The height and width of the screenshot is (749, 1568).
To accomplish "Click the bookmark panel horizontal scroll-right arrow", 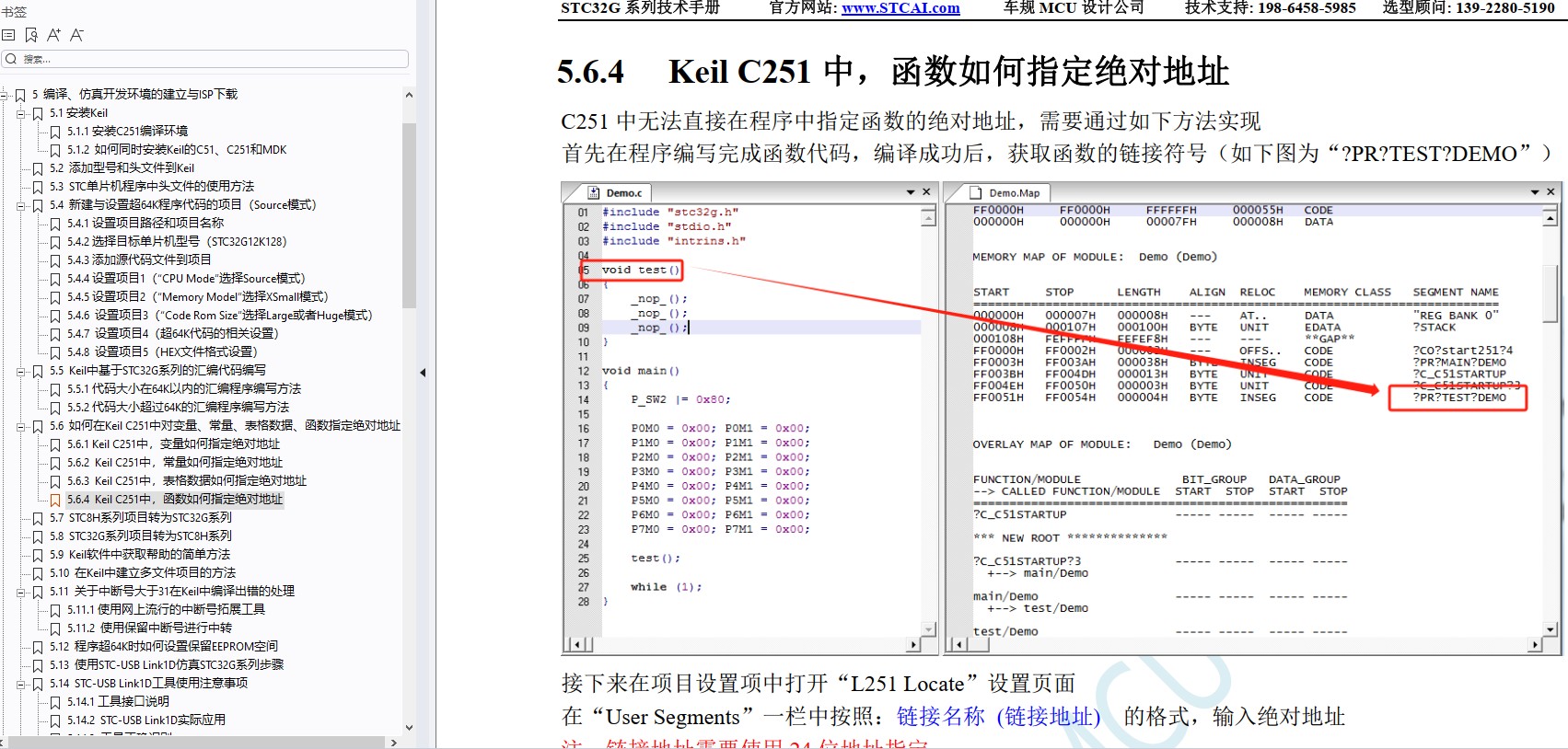I will [x=394, y=743].
